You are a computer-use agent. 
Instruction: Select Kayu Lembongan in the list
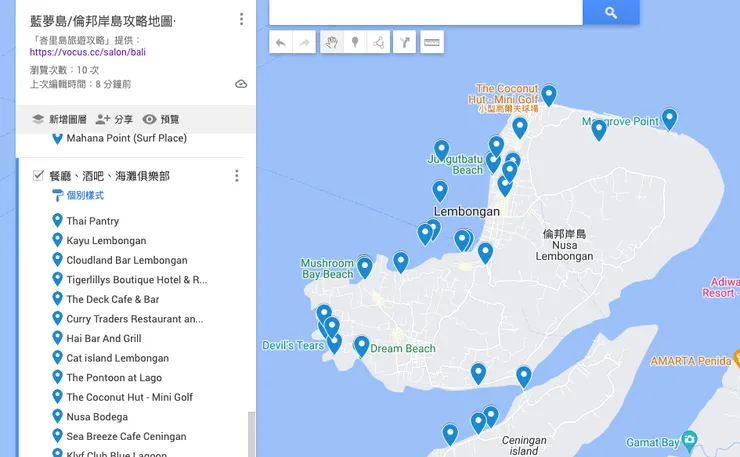pos(106,240)
